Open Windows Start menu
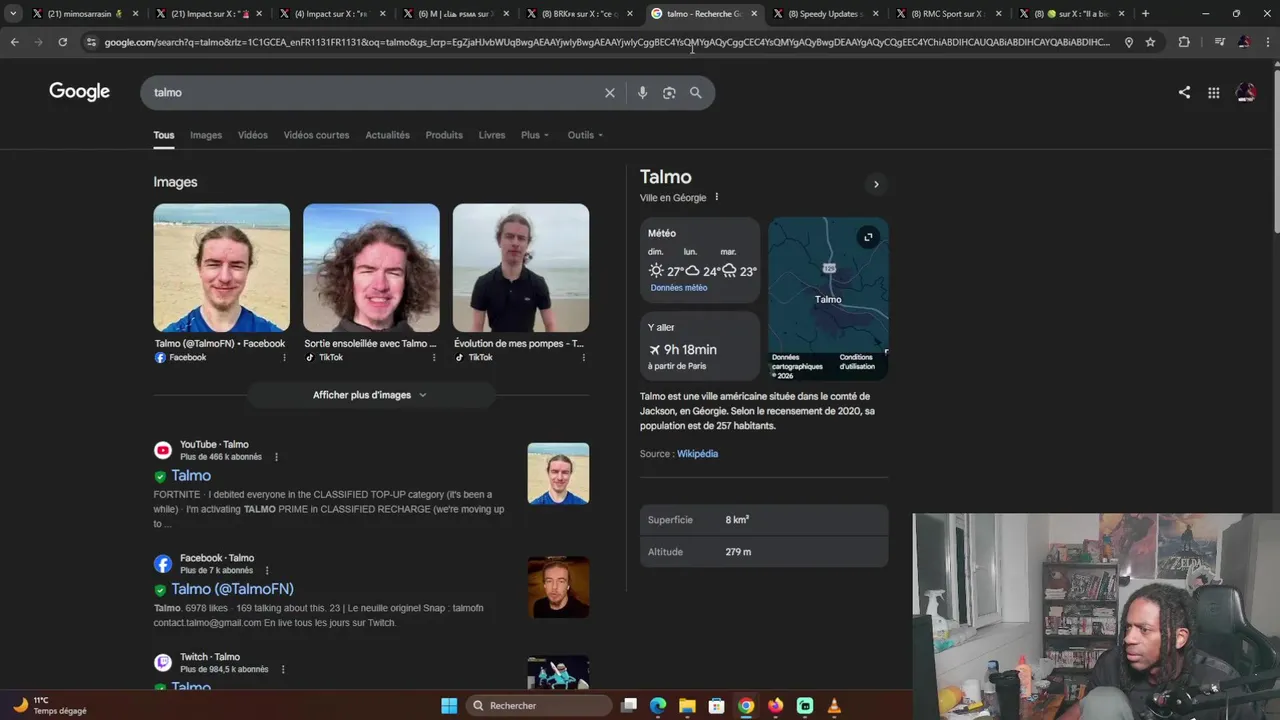Screen dimensions: 1280x720 pyautogui.click(x=449, y=705)
